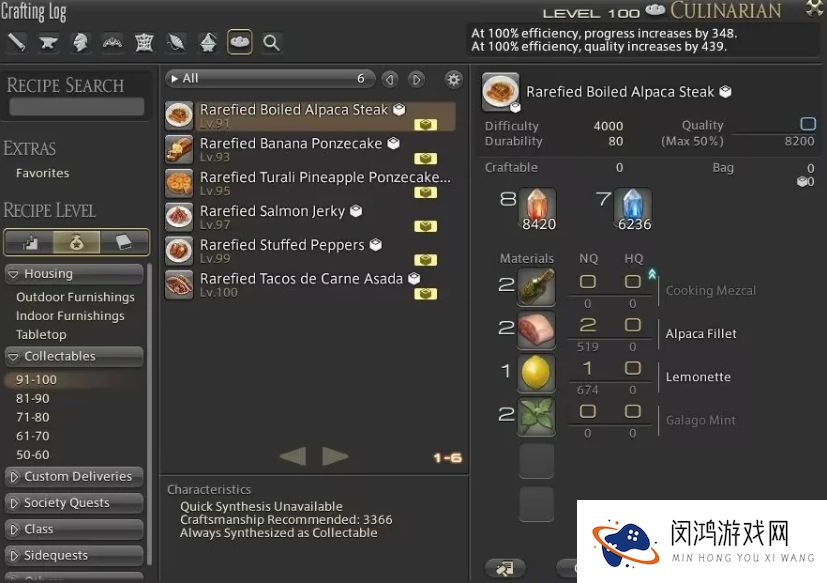
Task: Toggle NQ box for Galago Mint
Action: (x=588, y=412)
